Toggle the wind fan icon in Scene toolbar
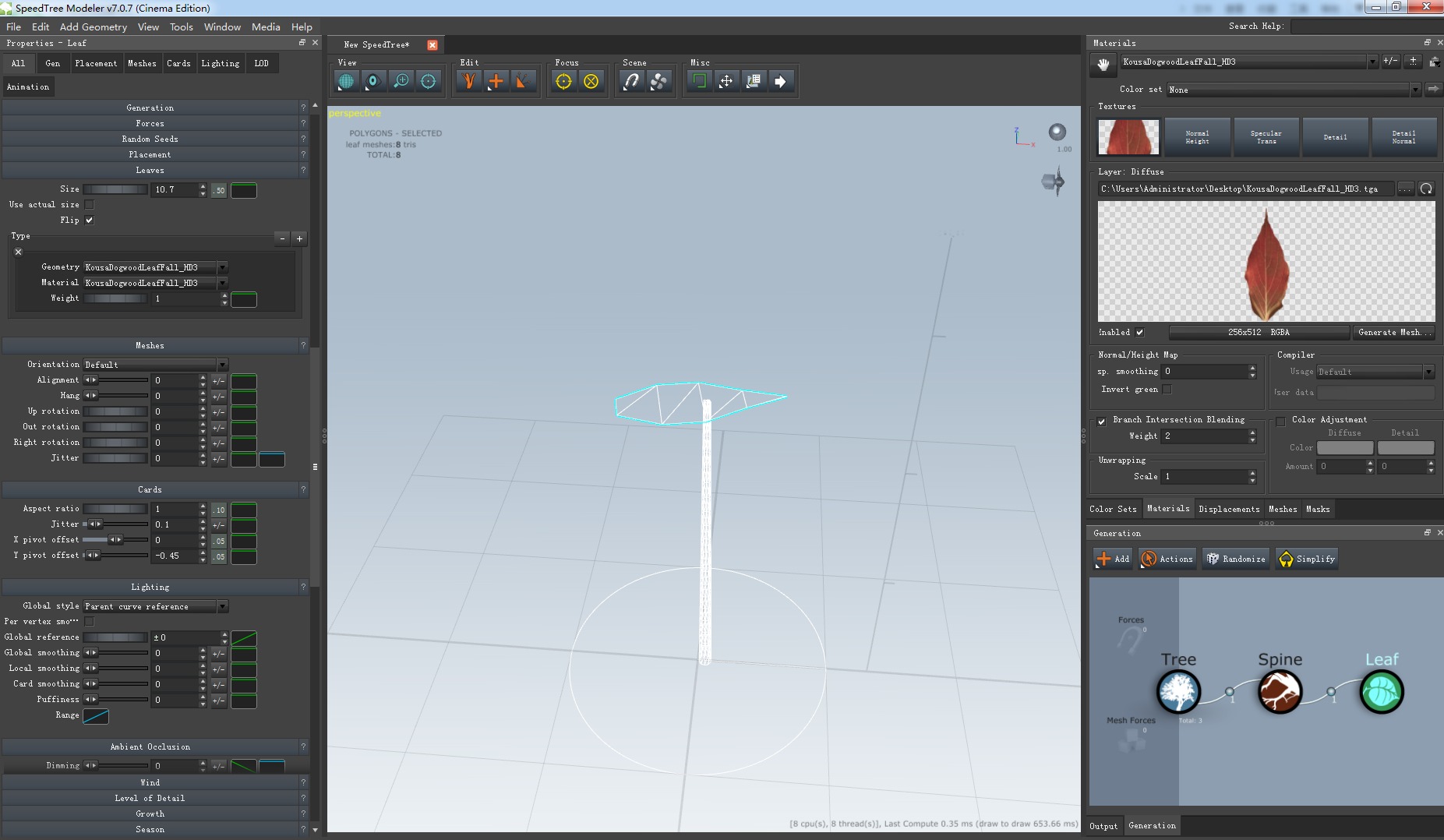 click(658, 81)
